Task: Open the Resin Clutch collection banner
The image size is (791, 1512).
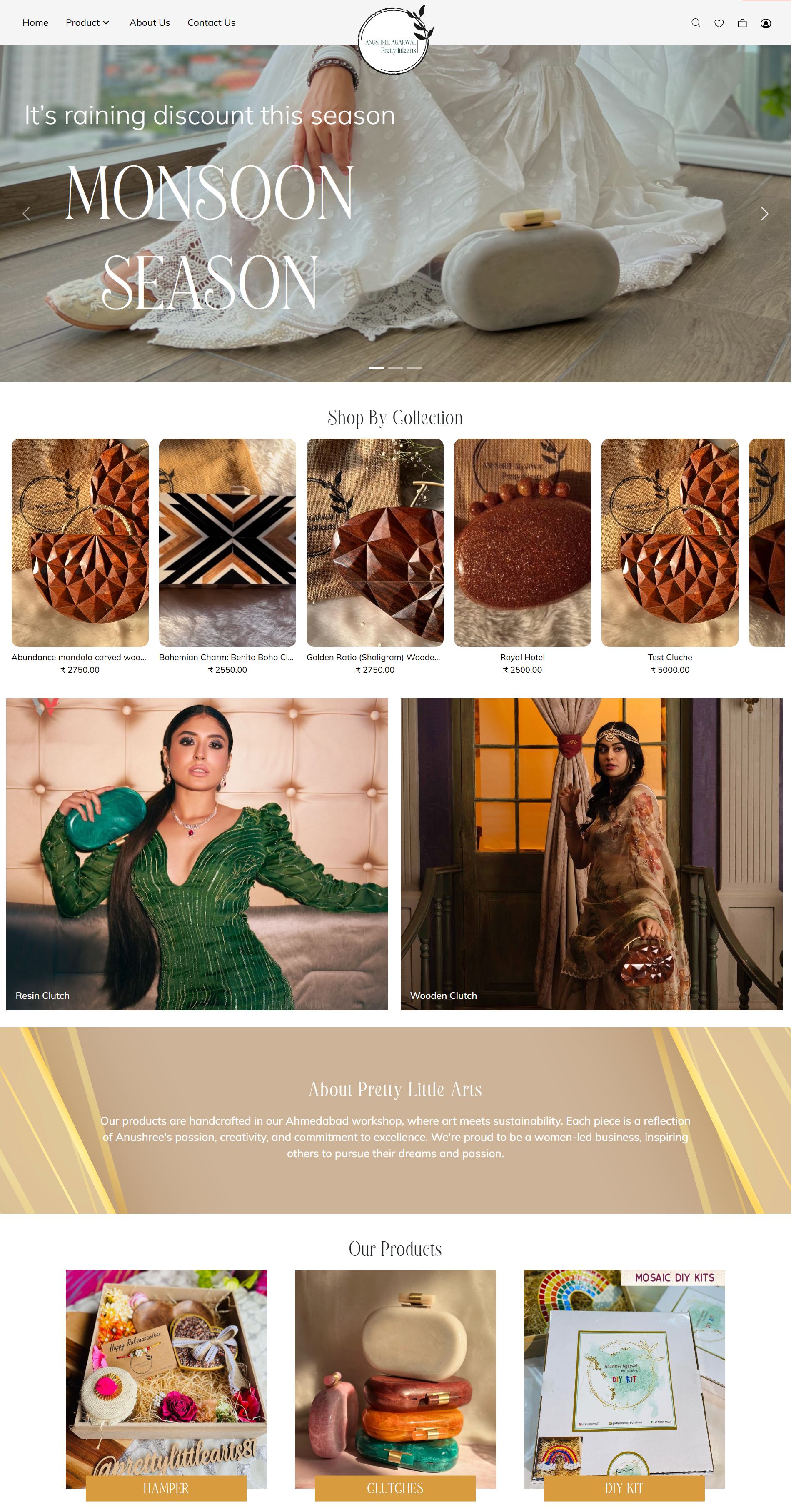Action: coord(197,854)
